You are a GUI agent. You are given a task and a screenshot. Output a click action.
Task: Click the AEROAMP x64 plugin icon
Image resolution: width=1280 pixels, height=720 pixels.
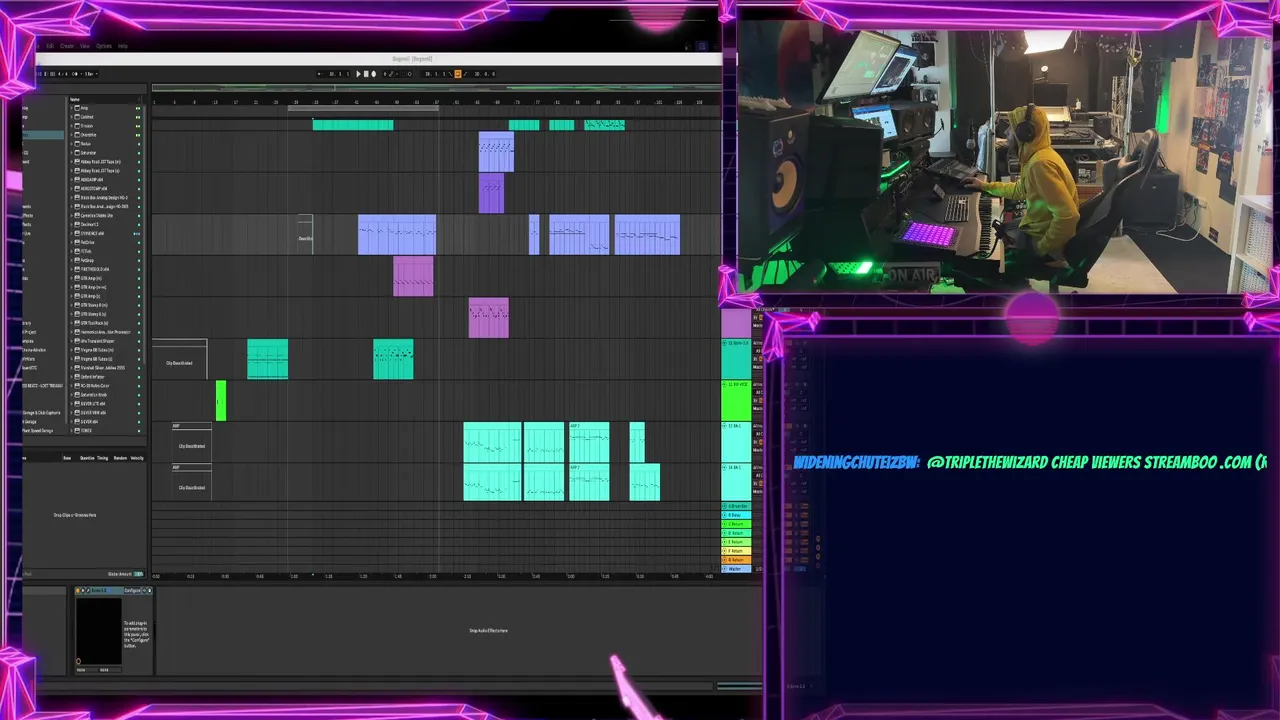click(77, 180)
